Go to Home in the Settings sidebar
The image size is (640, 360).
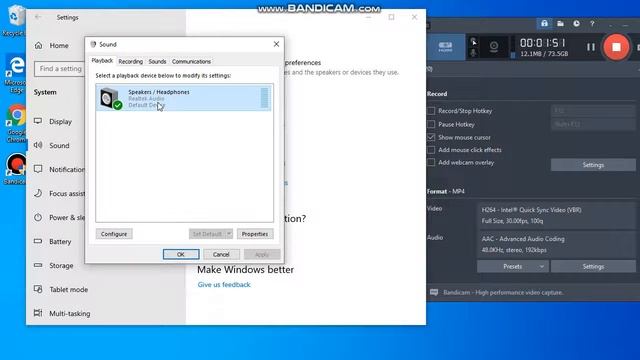click(51, 45)
